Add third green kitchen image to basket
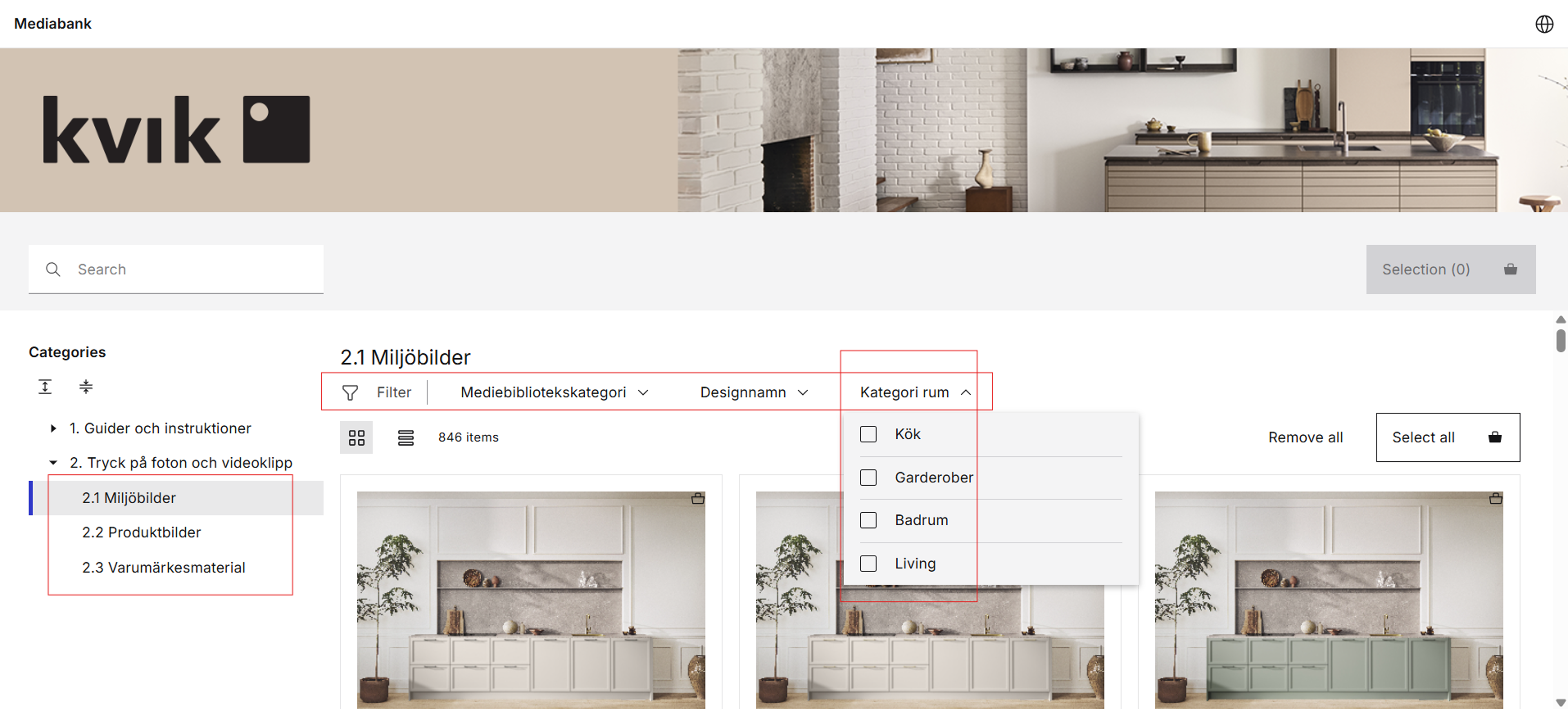Viewport: 1568px width, 709px height. click(x=1495, y=499)
